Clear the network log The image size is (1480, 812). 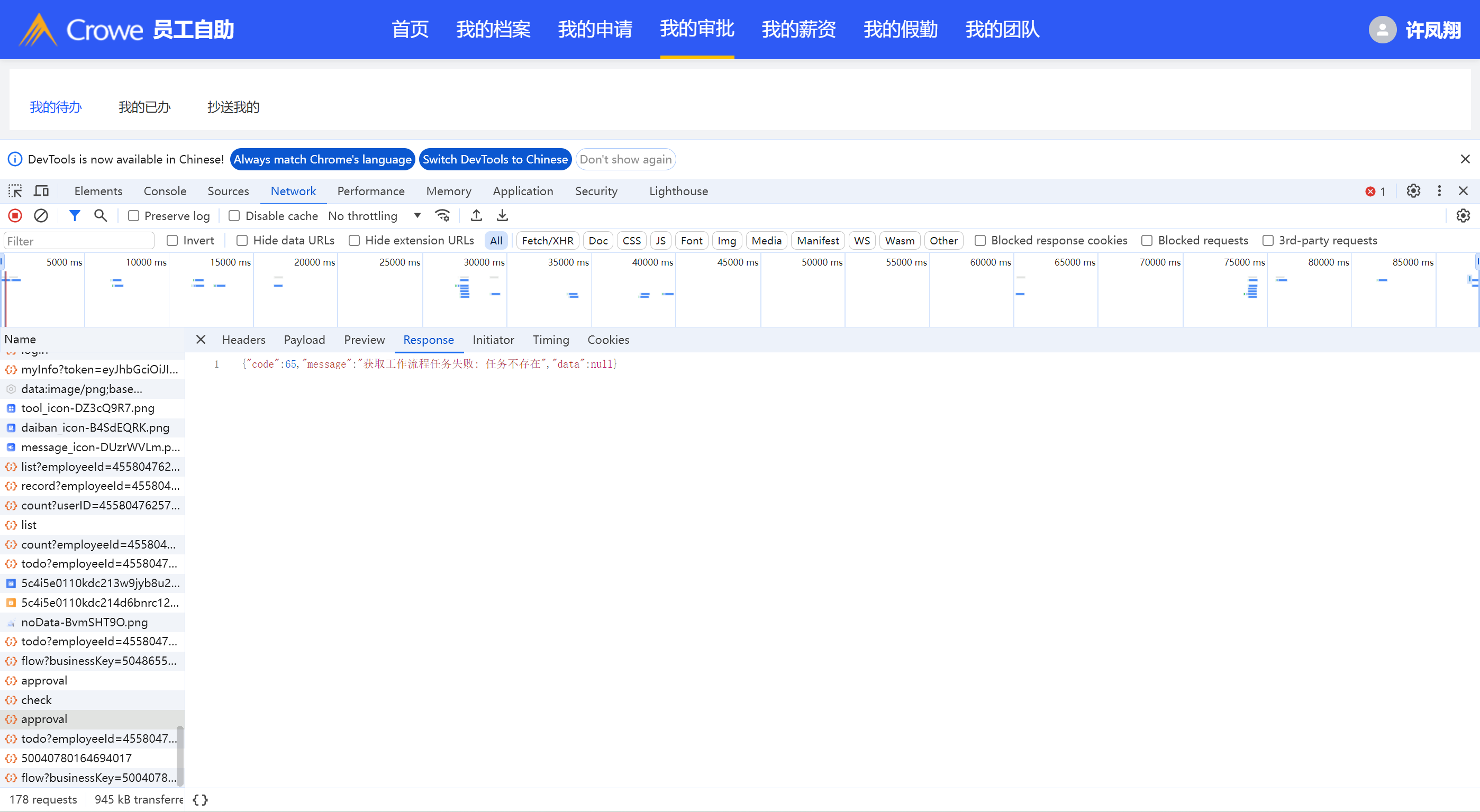coord(41,216)
